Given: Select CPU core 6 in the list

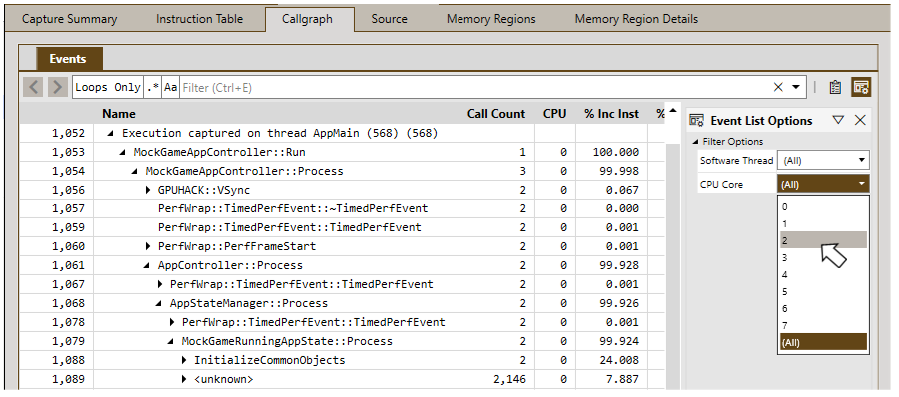Looking at the screenshot, I should [822, 309].
